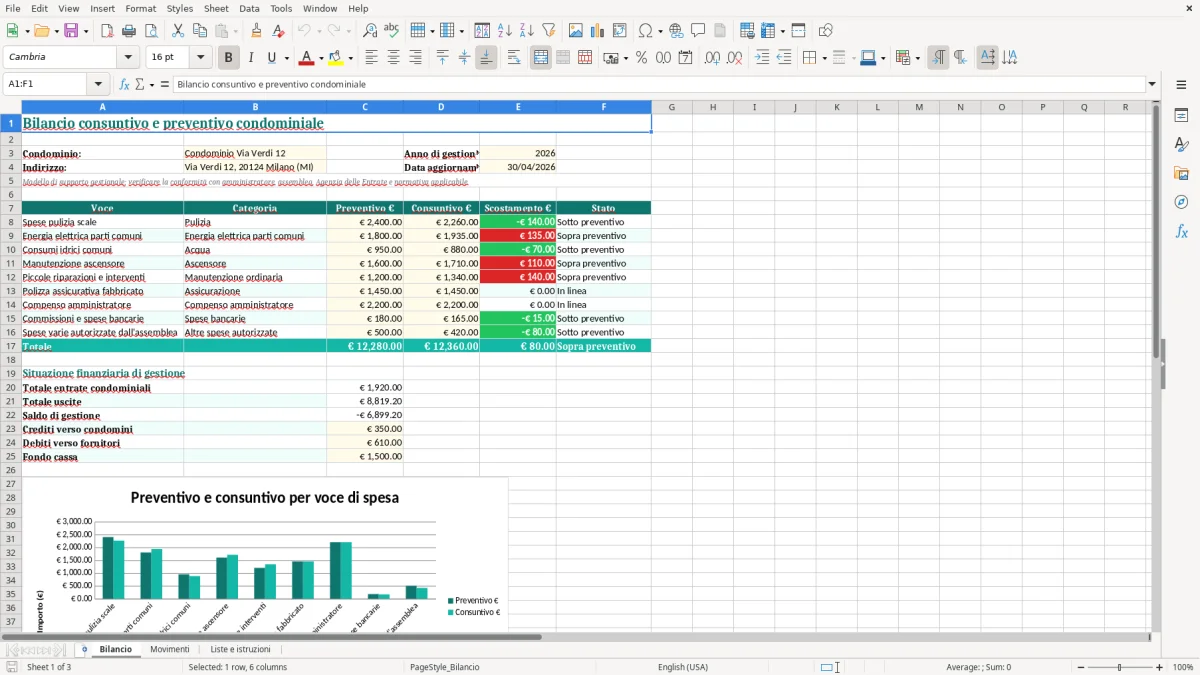
Task: Open the font color dropdown arrow
Action: point(321,58)
